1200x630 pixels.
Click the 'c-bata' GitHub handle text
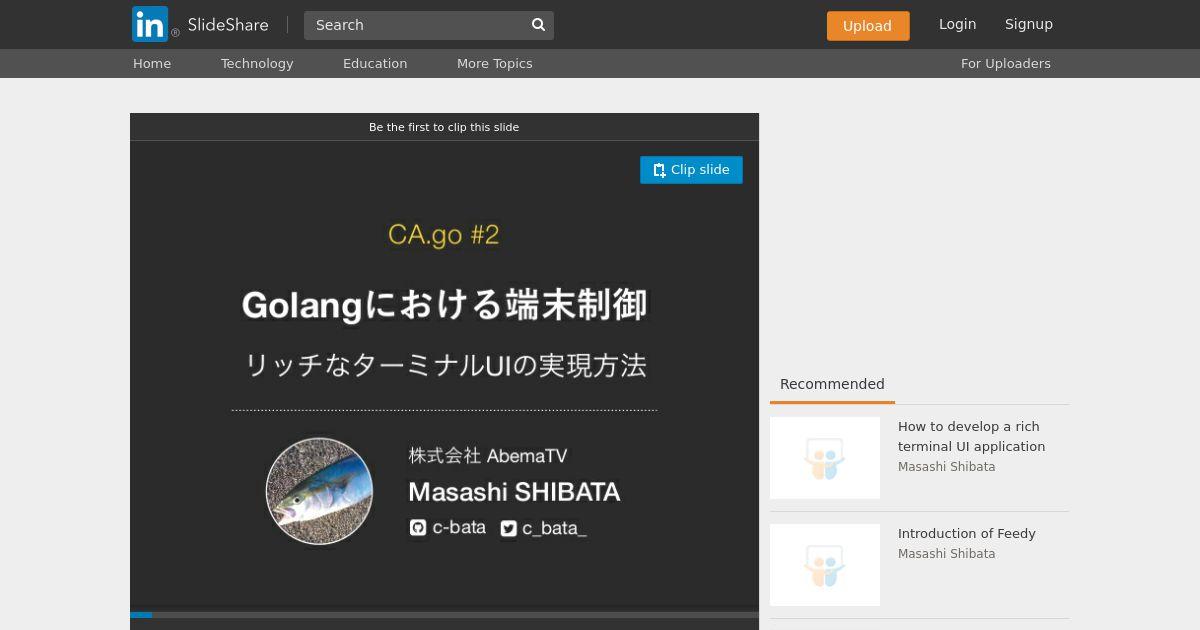tap(459, 527)
